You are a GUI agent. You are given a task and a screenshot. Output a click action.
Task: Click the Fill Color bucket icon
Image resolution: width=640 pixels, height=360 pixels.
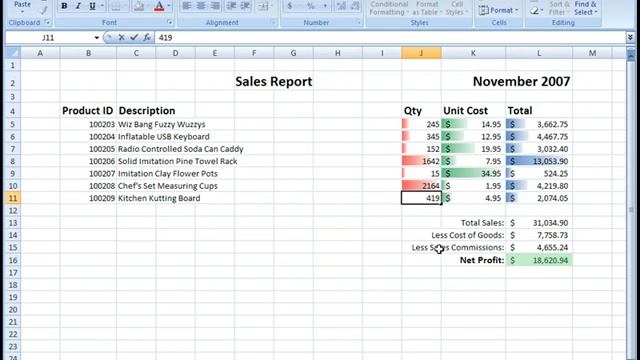(x=139, y=6)
